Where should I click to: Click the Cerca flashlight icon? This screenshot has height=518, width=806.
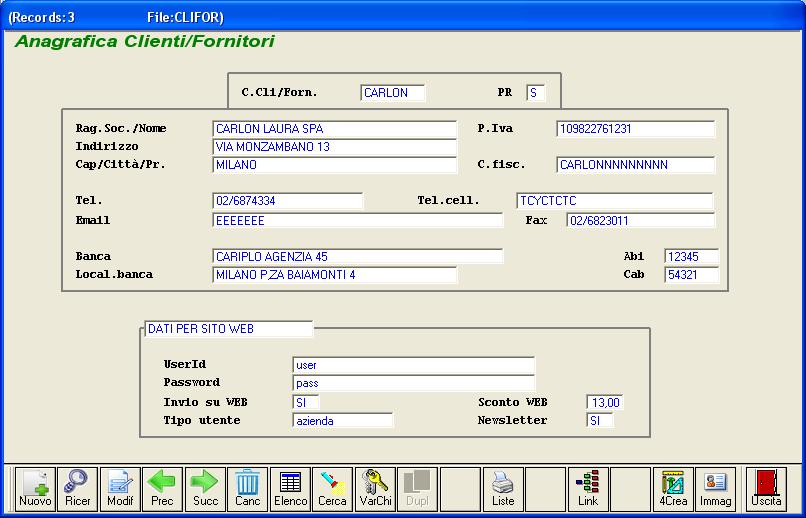[x=332, y=489]
